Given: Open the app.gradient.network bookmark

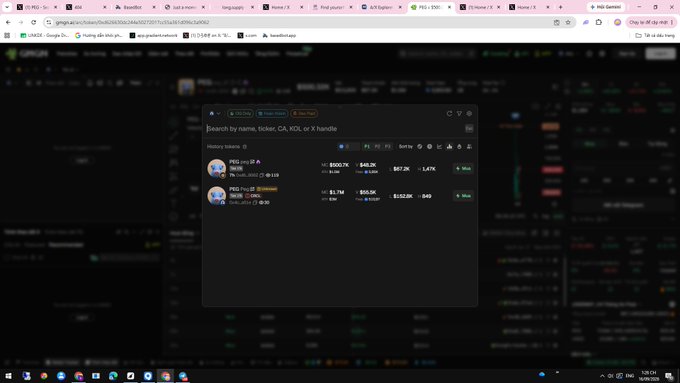Looking at the screenshot, I should (x=154, y=36).
